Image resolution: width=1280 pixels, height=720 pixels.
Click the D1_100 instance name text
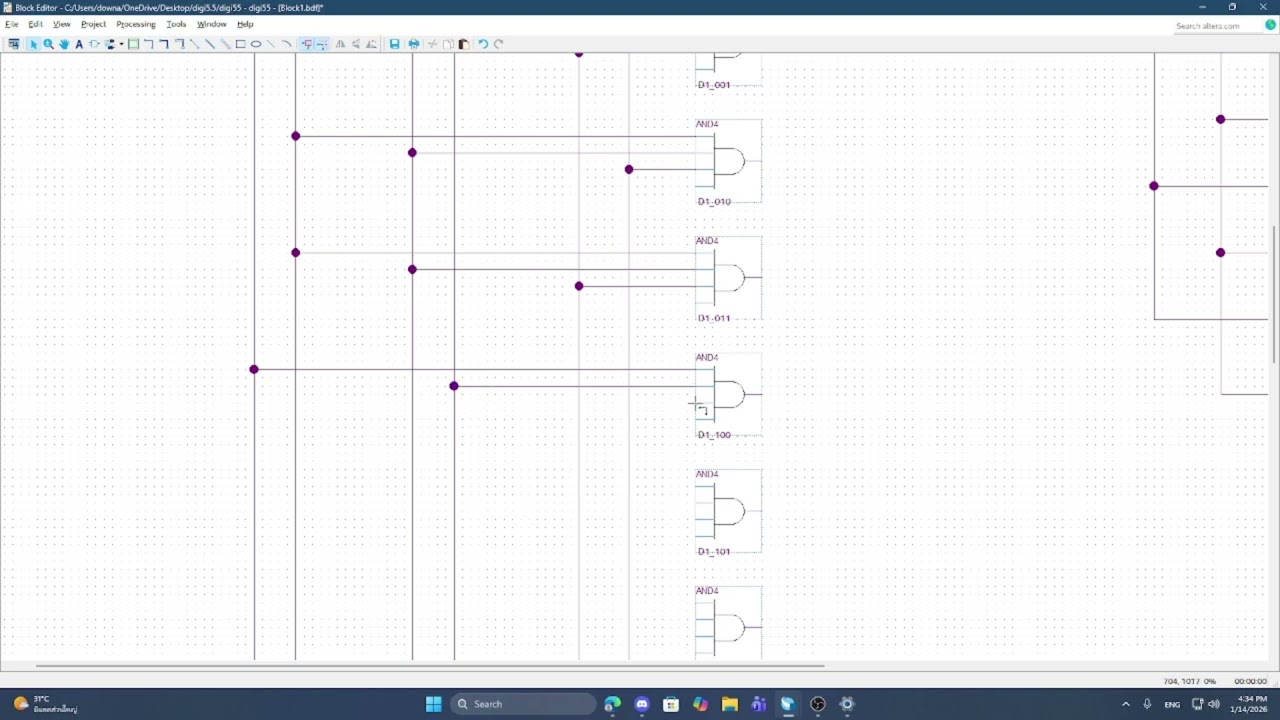tap(714, 435)
